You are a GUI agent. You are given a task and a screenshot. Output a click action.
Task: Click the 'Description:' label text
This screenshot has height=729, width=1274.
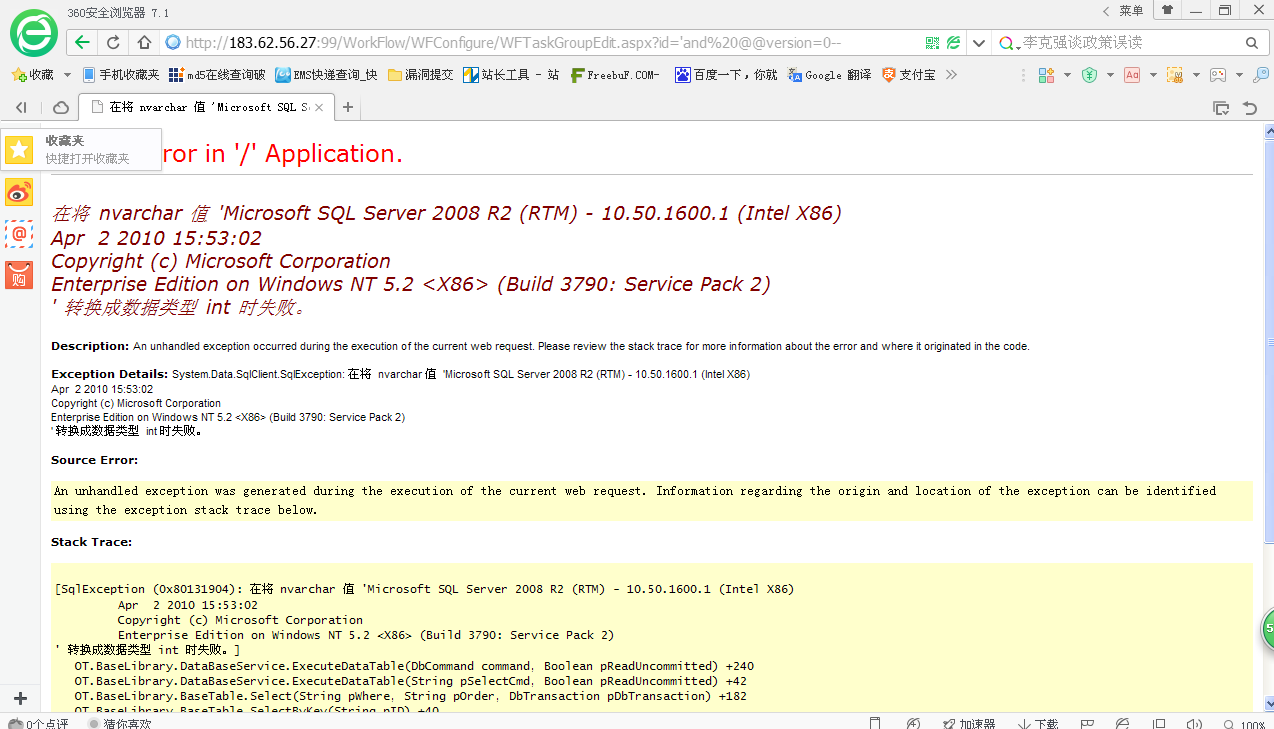click(x=90, y=346)
